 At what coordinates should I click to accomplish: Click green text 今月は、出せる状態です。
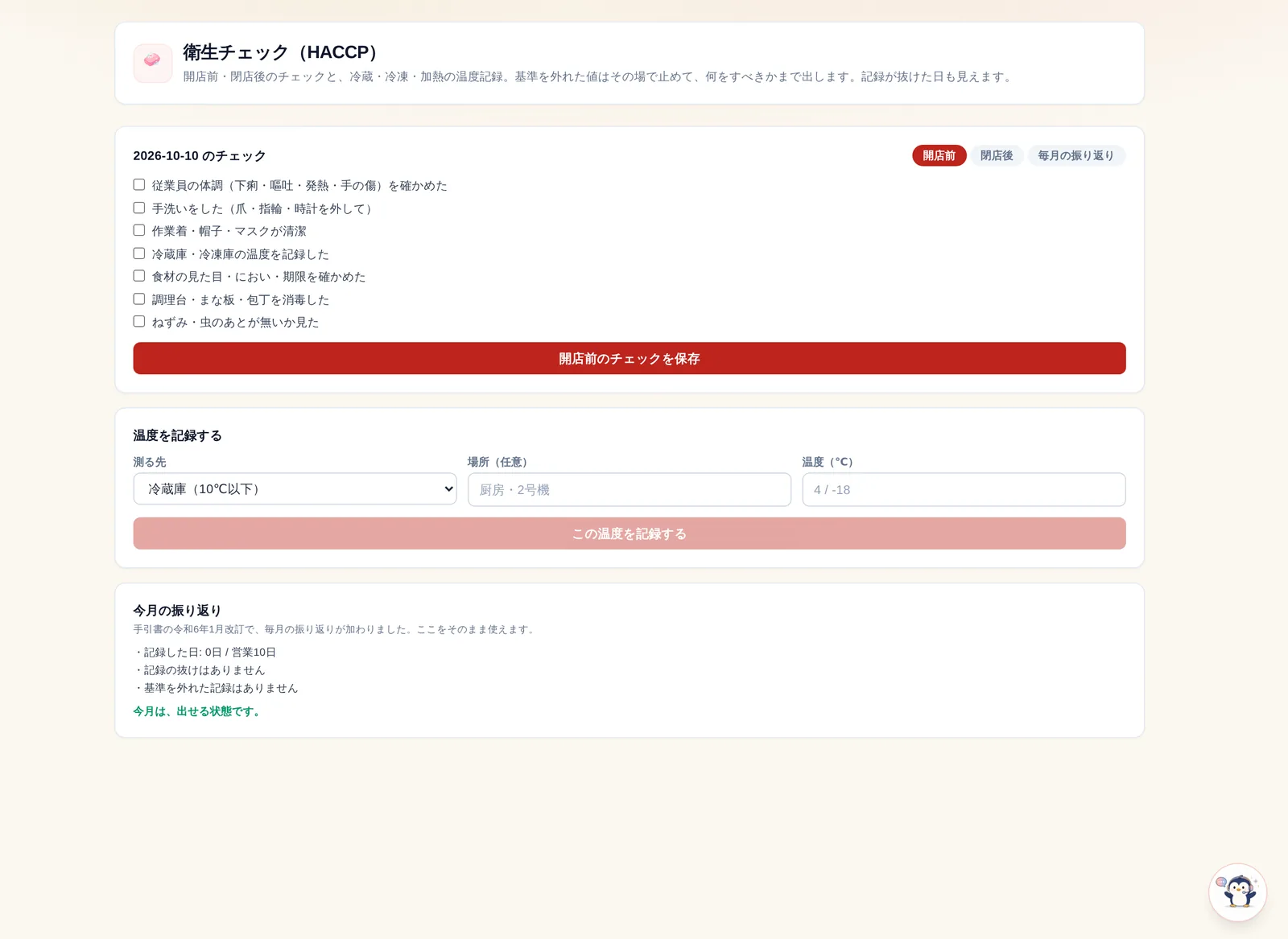(198, 711)
